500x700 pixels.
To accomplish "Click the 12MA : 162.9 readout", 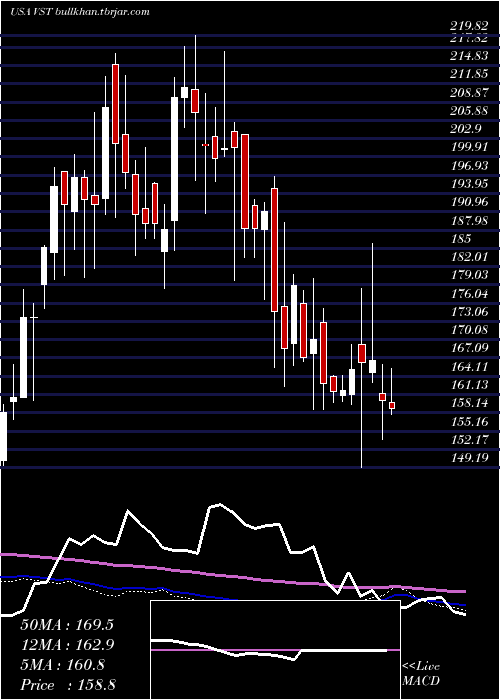I will [x=67, y=645].
